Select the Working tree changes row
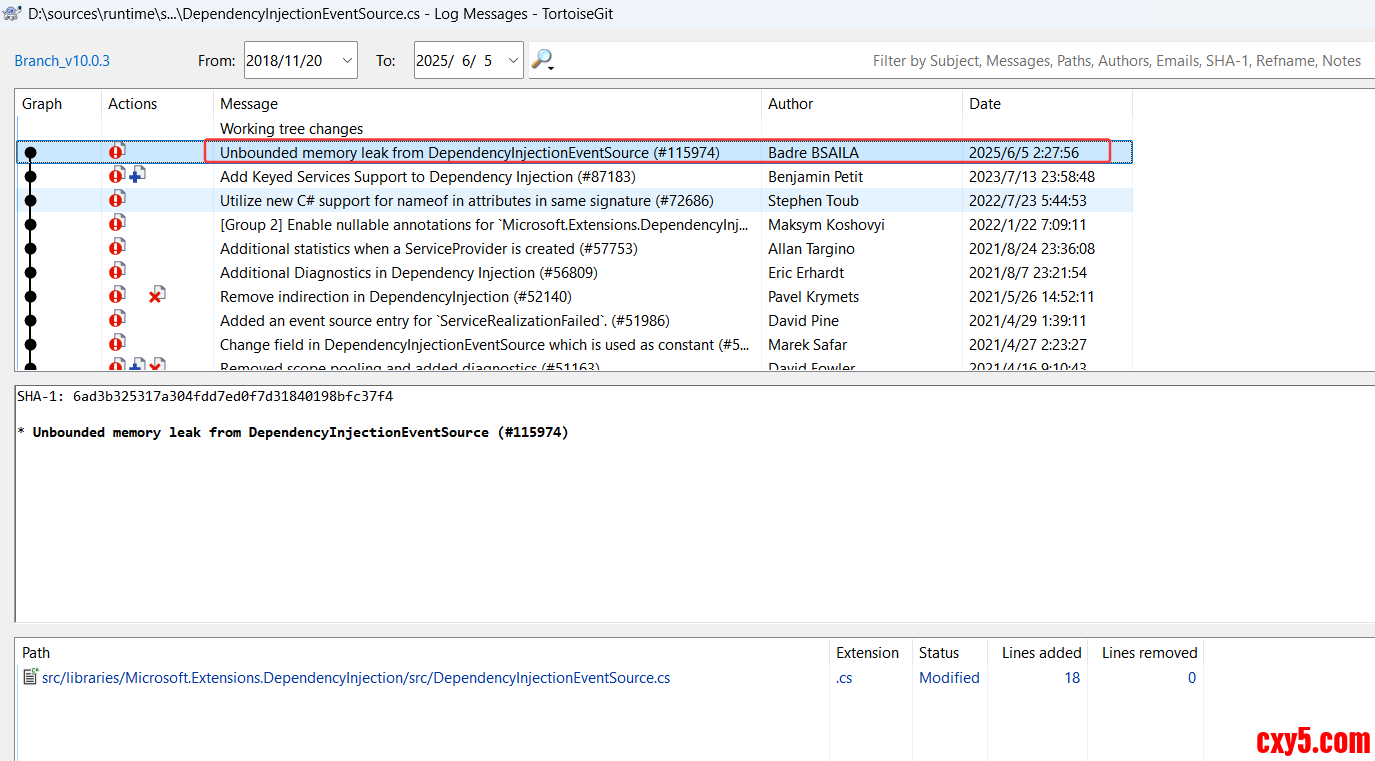The width and height of the screenshot is (1375, 761). tap(291, 129)
